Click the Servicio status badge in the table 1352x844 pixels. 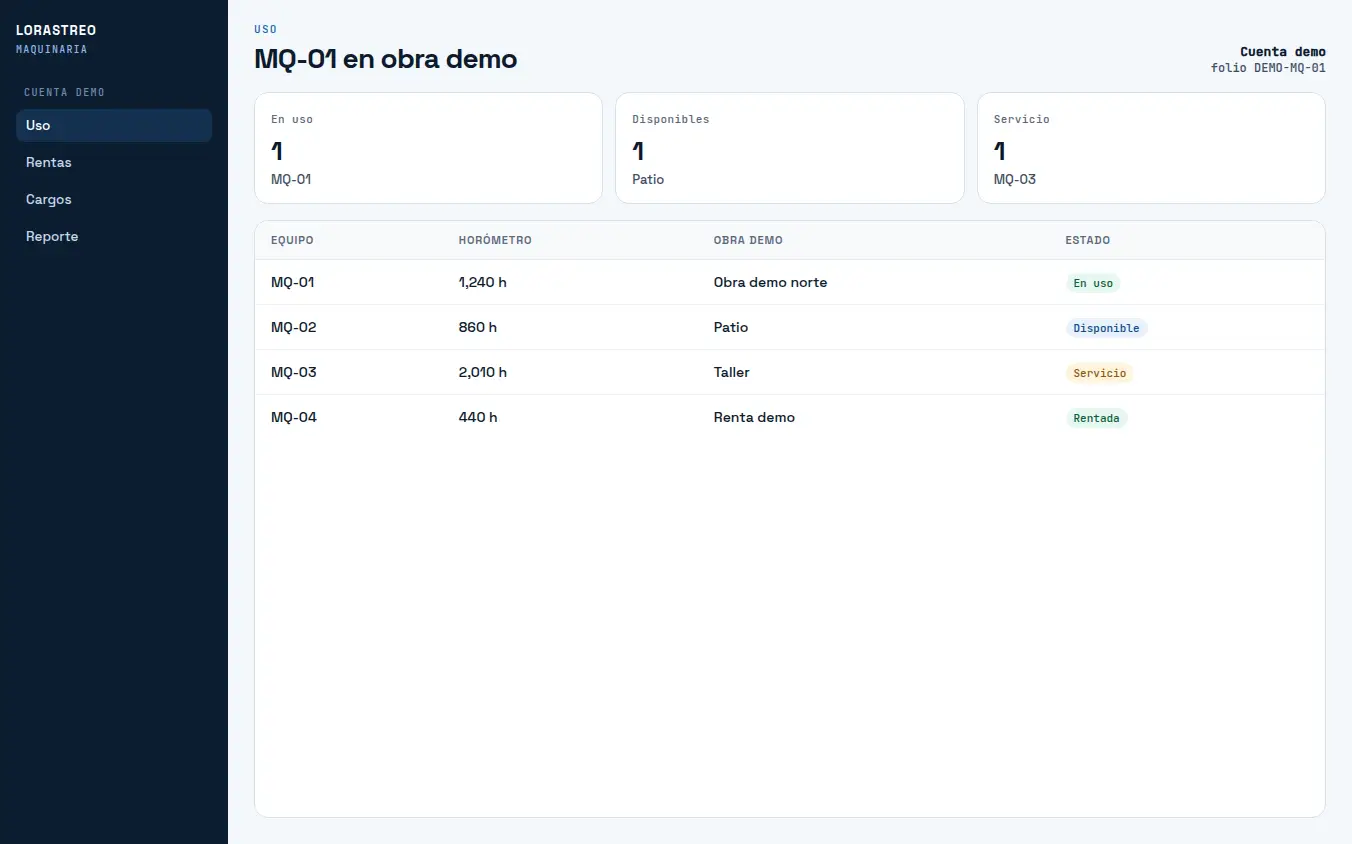1100,373
